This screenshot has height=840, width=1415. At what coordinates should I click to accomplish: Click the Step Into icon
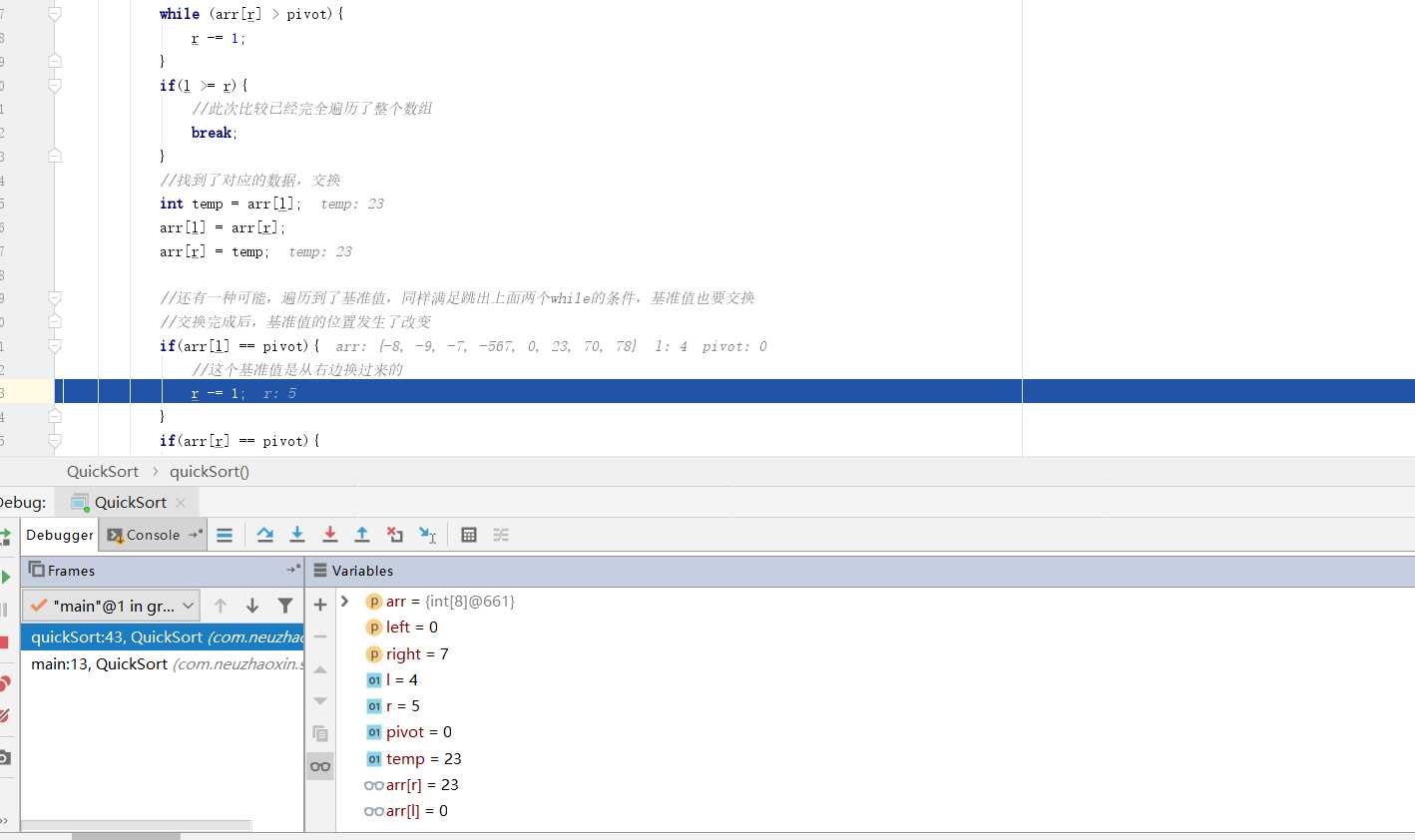(297, 535)
